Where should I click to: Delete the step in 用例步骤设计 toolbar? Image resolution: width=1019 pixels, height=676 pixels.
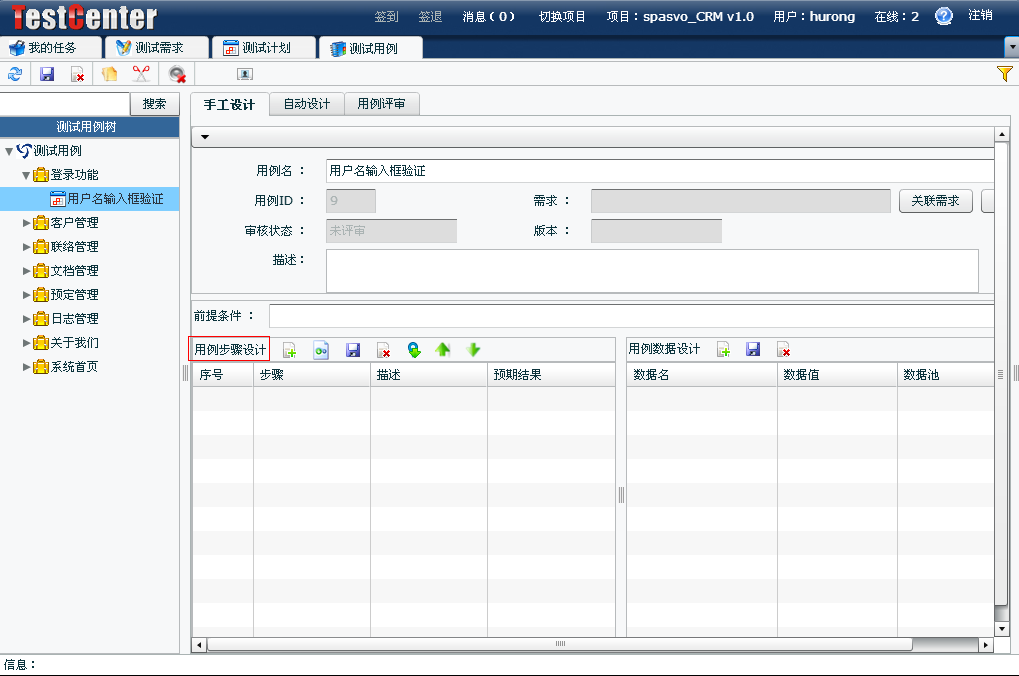point(383,350)
